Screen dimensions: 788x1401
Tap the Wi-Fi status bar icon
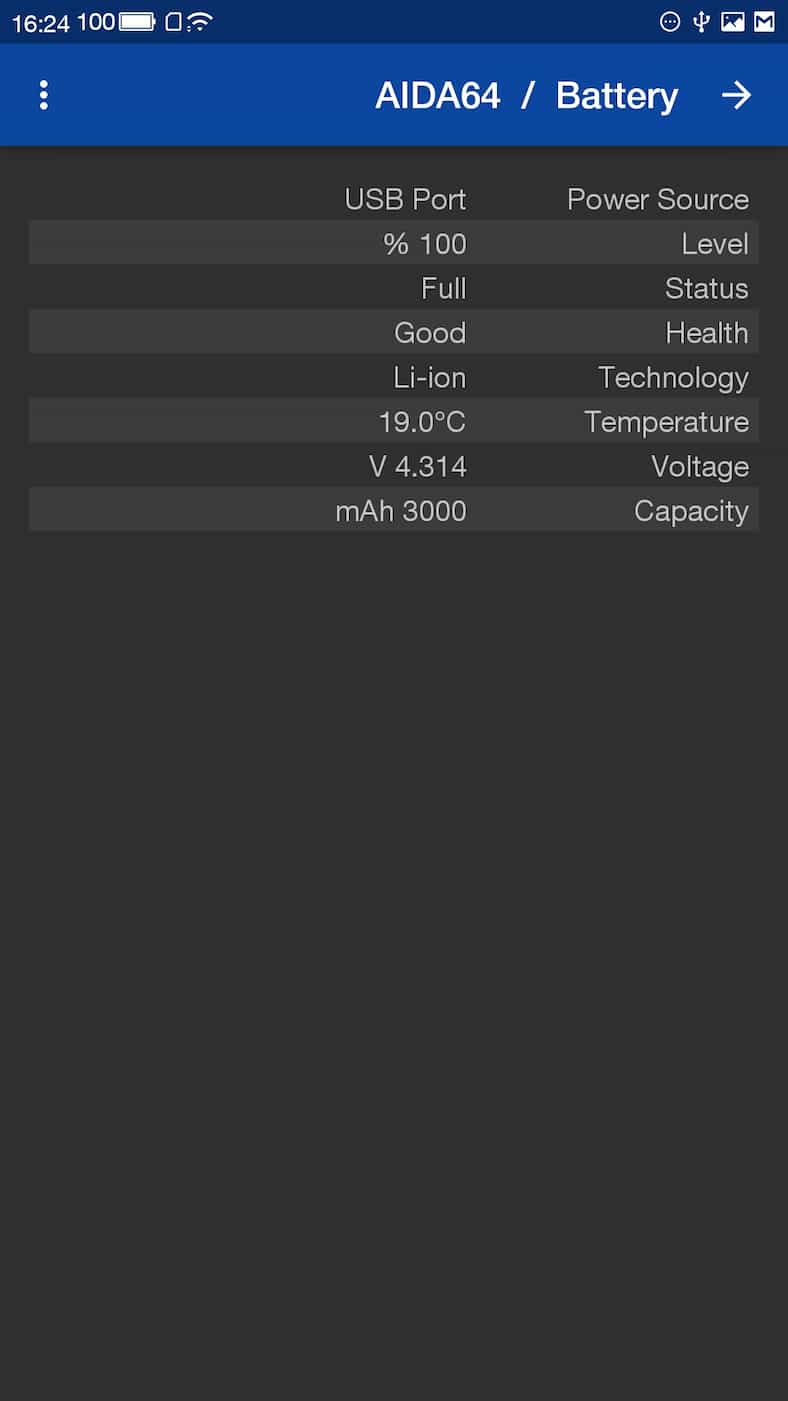click(200, 22)
